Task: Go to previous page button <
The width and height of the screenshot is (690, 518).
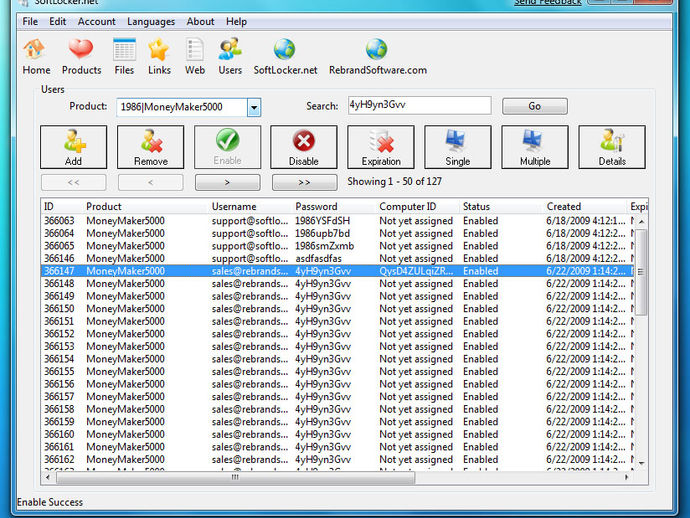Action: [150, 182]
